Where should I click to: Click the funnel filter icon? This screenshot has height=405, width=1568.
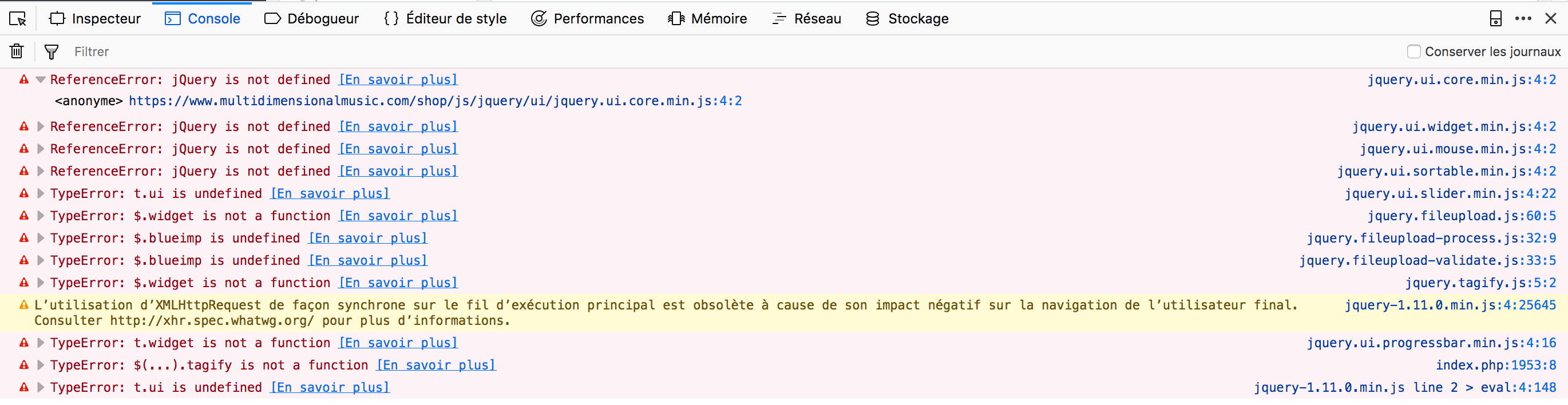click(x=52, y=51)
